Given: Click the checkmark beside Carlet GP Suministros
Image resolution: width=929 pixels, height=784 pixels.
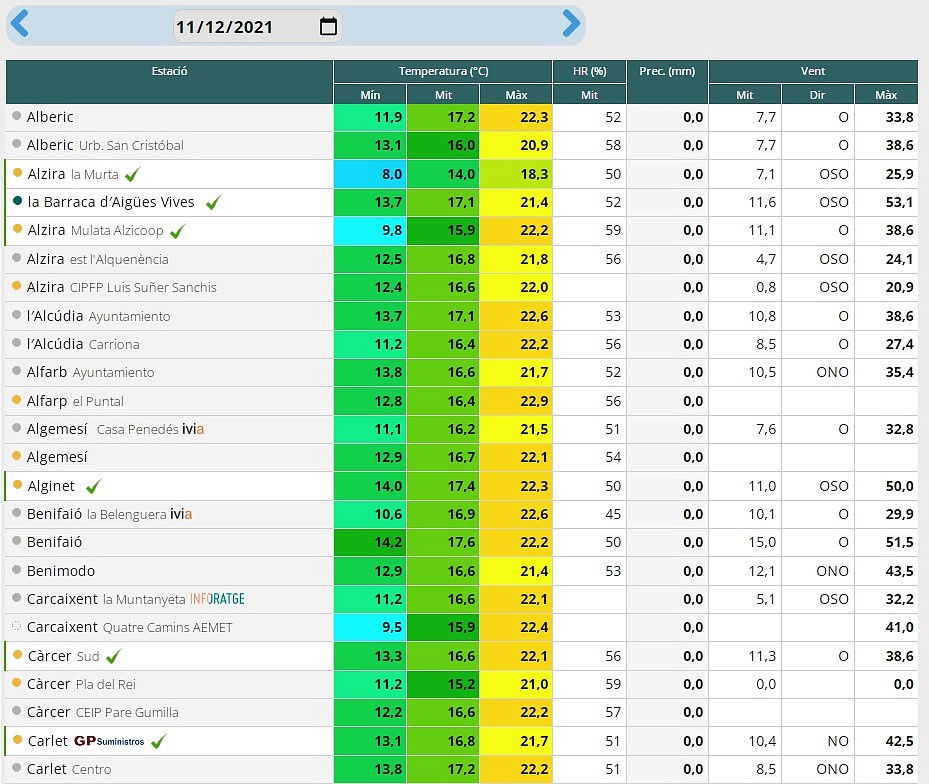Looking at the screenshot, I should coord(159,741).
